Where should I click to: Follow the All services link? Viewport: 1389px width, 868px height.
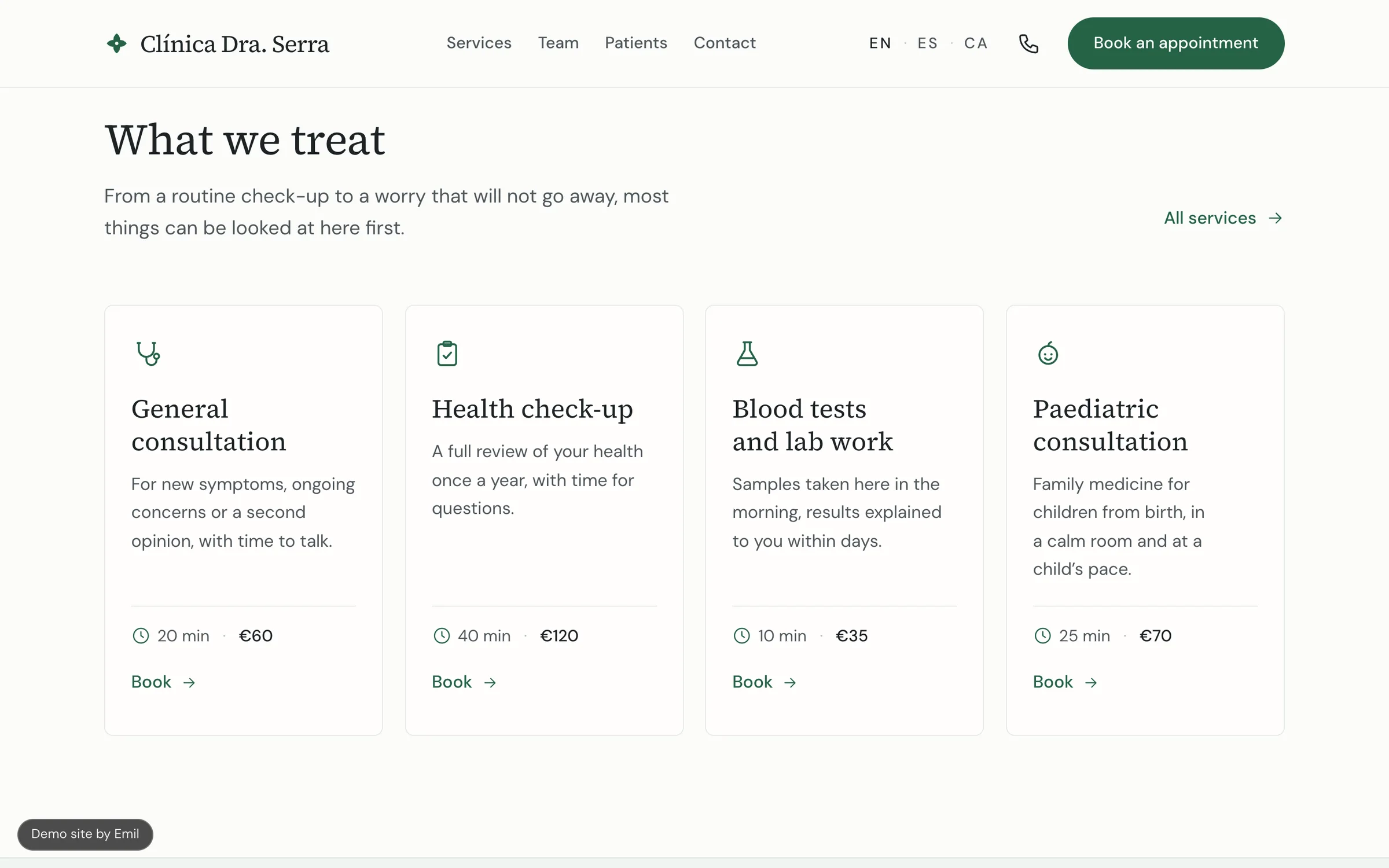tap(1223, 218)
